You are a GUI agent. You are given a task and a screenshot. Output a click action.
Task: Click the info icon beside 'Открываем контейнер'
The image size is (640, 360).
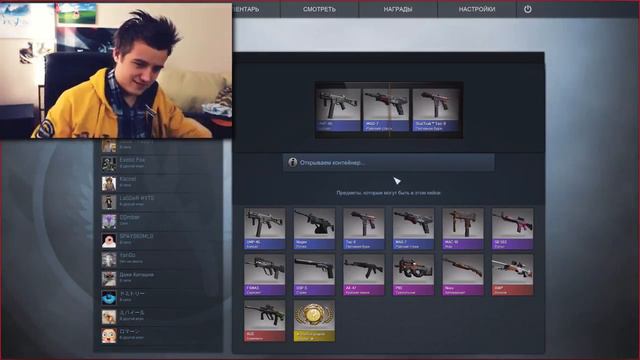pyautogui.click(x=292, y=162)
